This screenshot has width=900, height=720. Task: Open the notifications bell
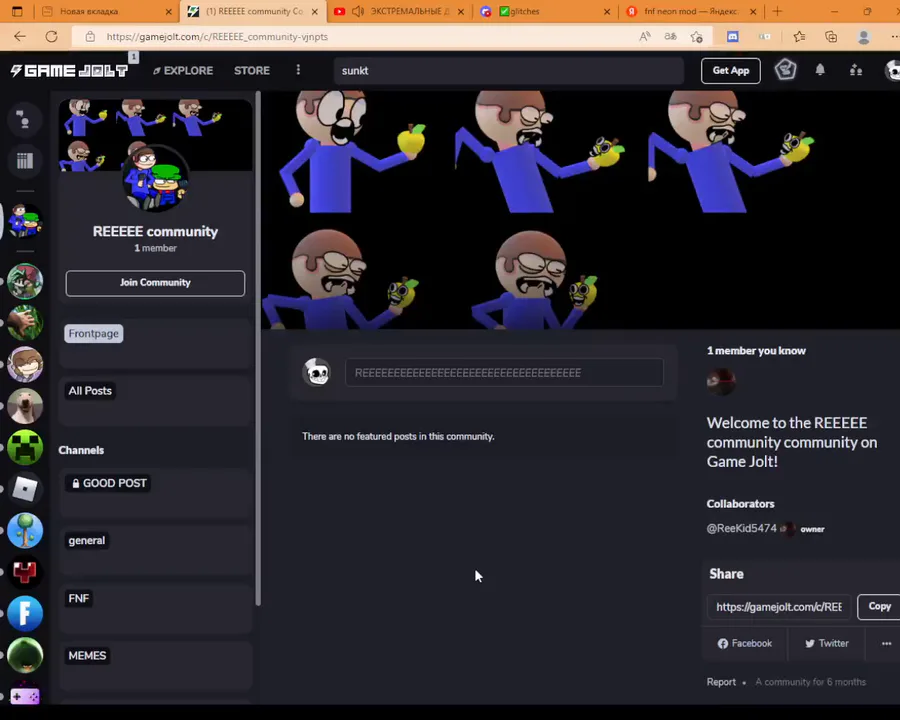pyautogui.click(x=820, y=70)
